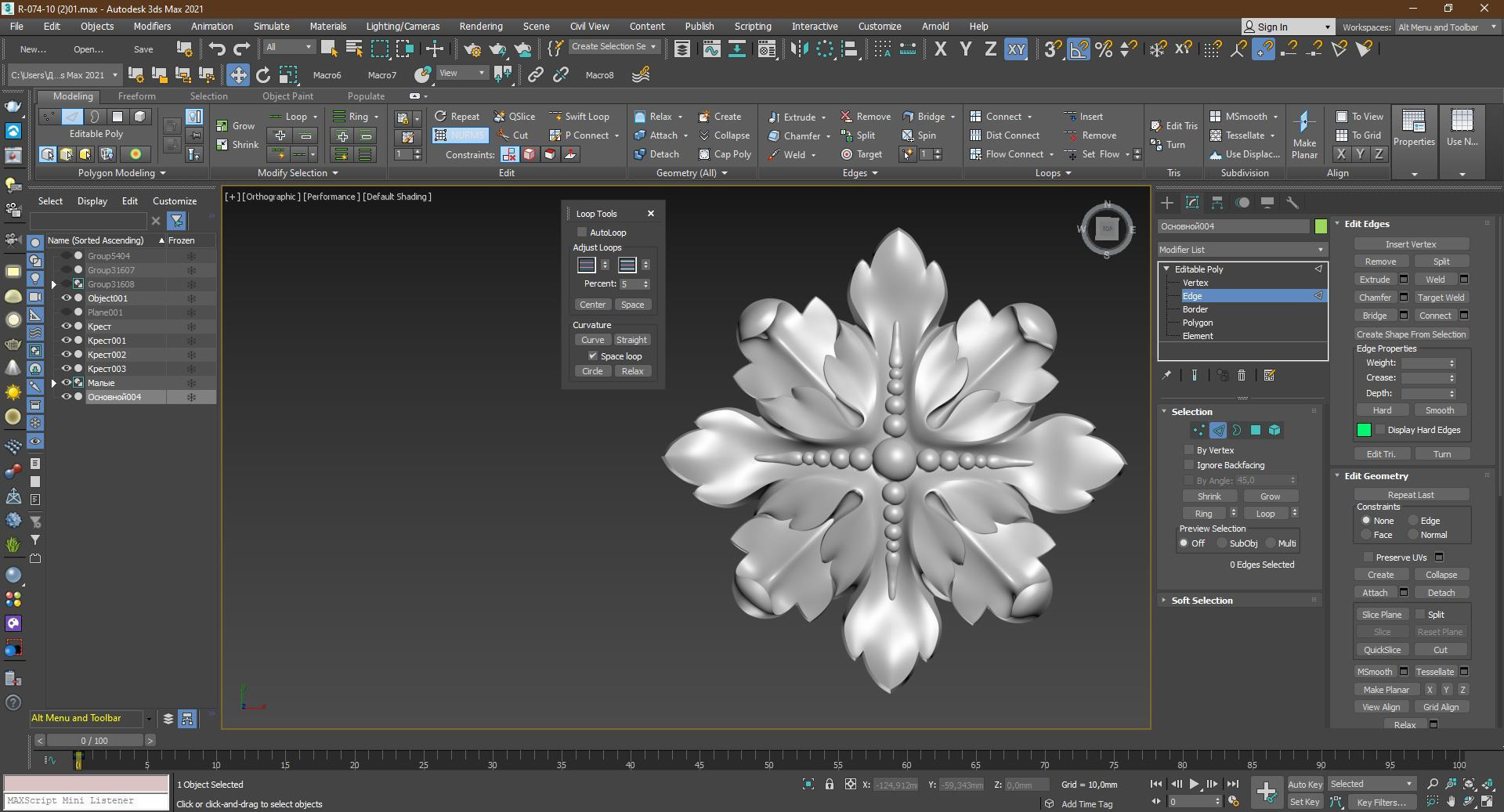Open the Polygon Modeling panel dropdown

[x=121, y=173]
